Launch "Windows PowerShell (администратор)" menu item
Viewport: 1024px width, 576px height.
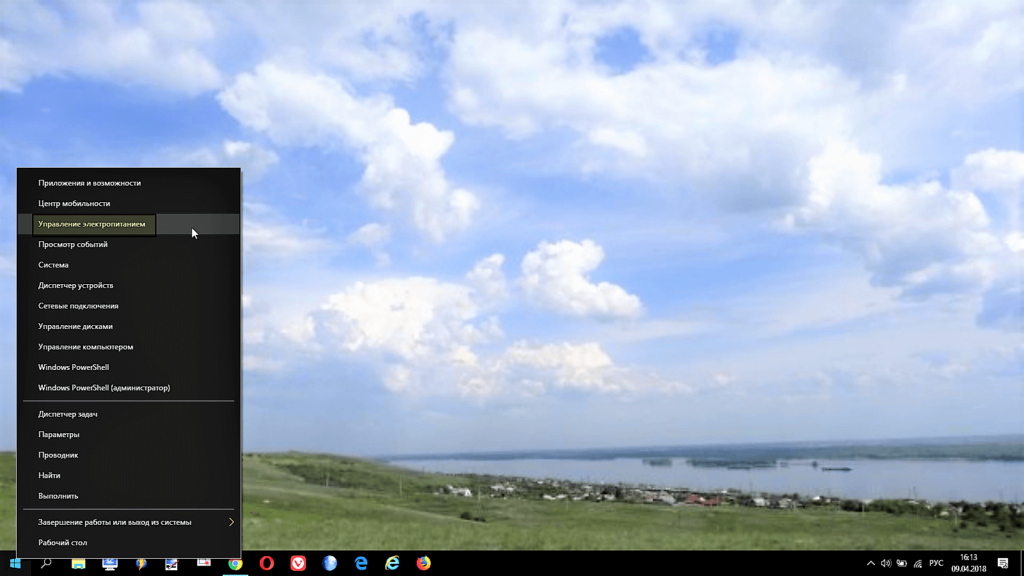coord(104,388)
